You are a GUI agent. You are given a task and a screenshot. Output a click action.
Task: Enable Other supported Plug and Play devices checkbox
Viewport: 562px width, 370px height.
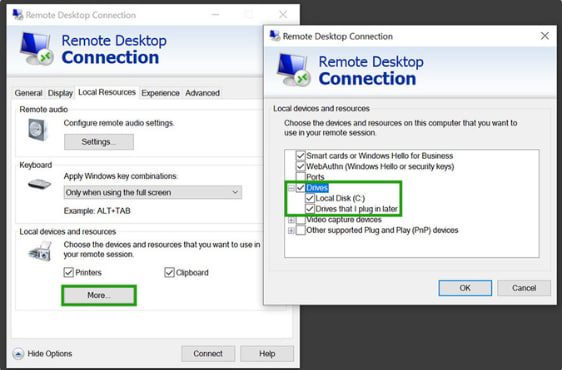tap(300, 230)
